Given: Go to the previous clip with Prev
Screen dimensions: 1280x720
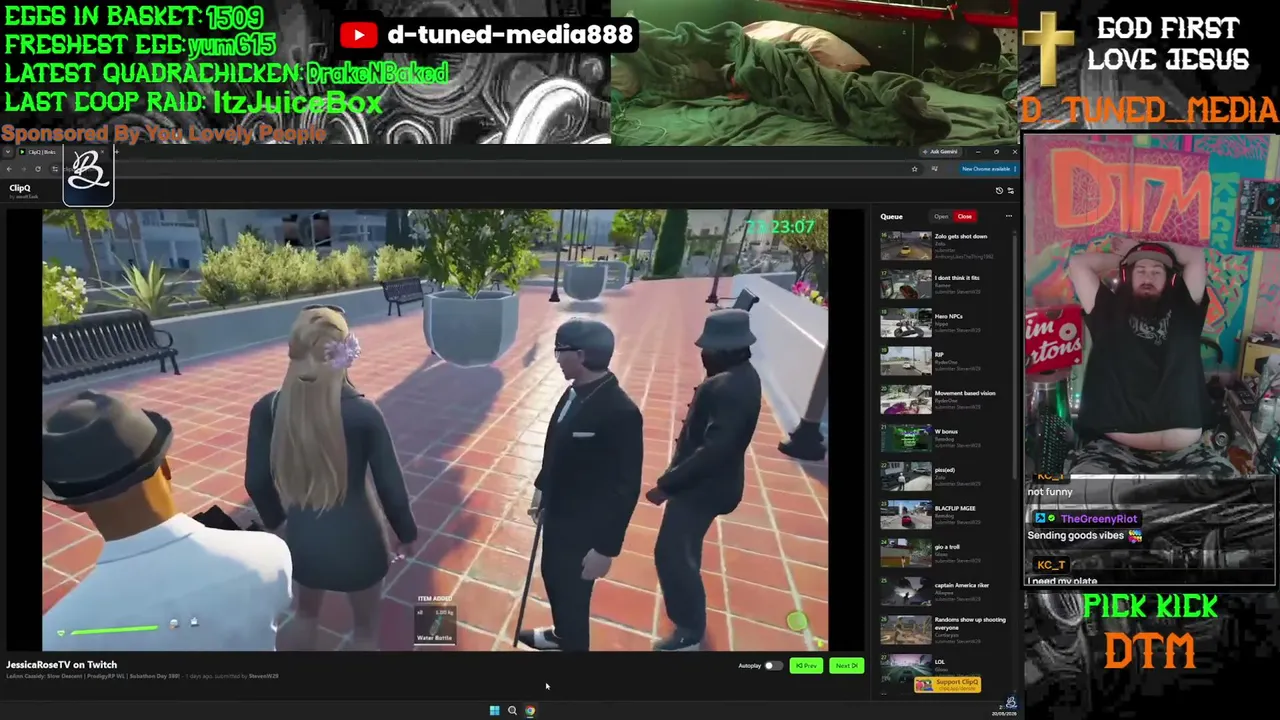Looking at the screenshot, I should 806,666.
